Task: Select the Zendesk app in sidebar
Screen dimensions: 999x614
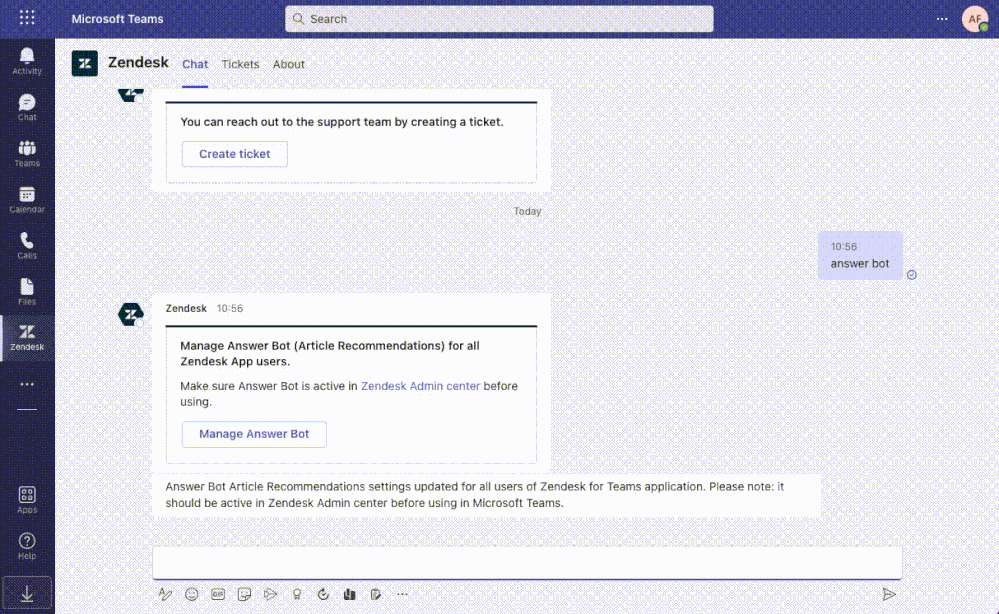Action: (27, 338)
